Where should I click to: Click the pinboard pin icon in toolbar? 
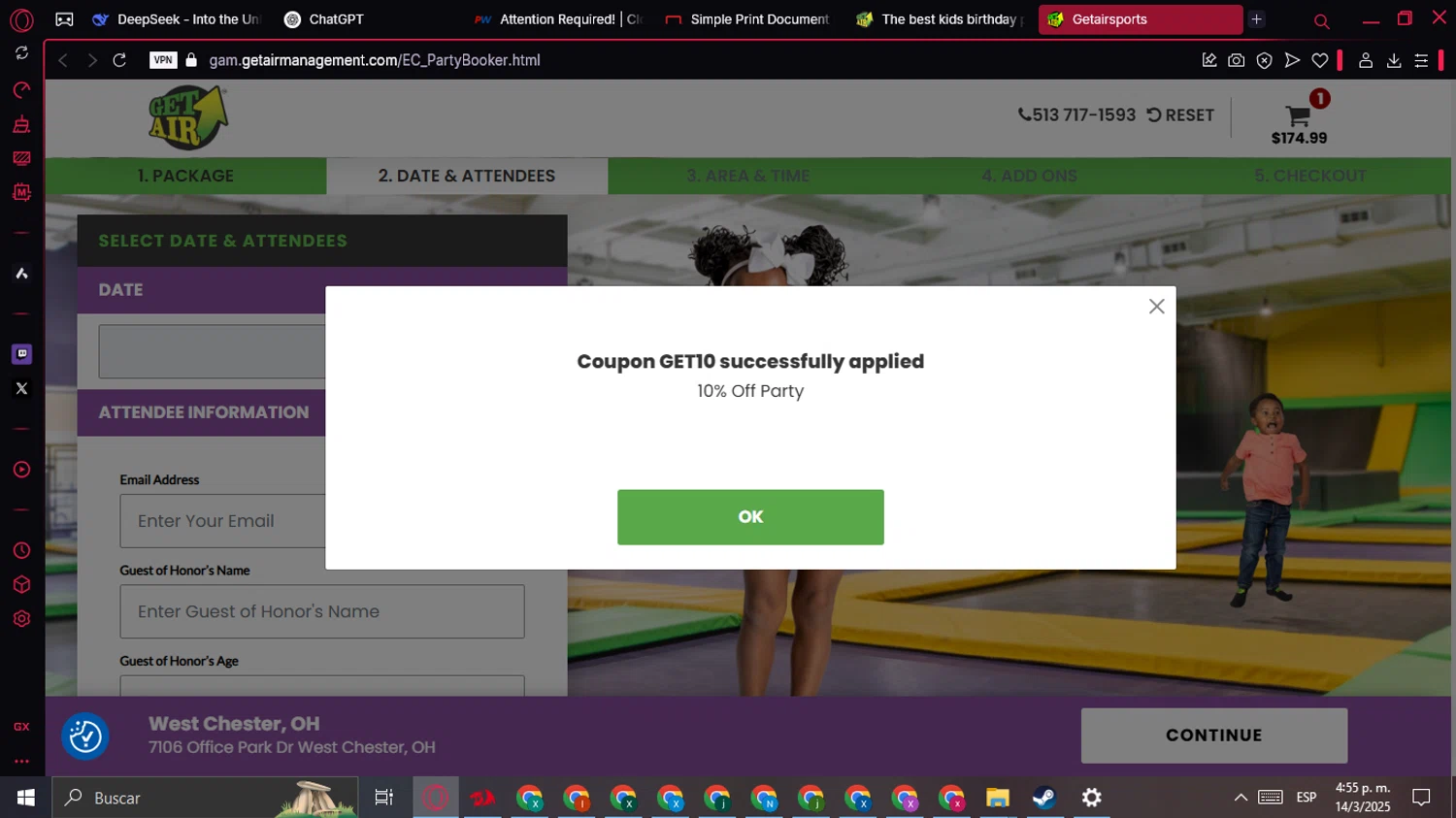point(1209,60)
